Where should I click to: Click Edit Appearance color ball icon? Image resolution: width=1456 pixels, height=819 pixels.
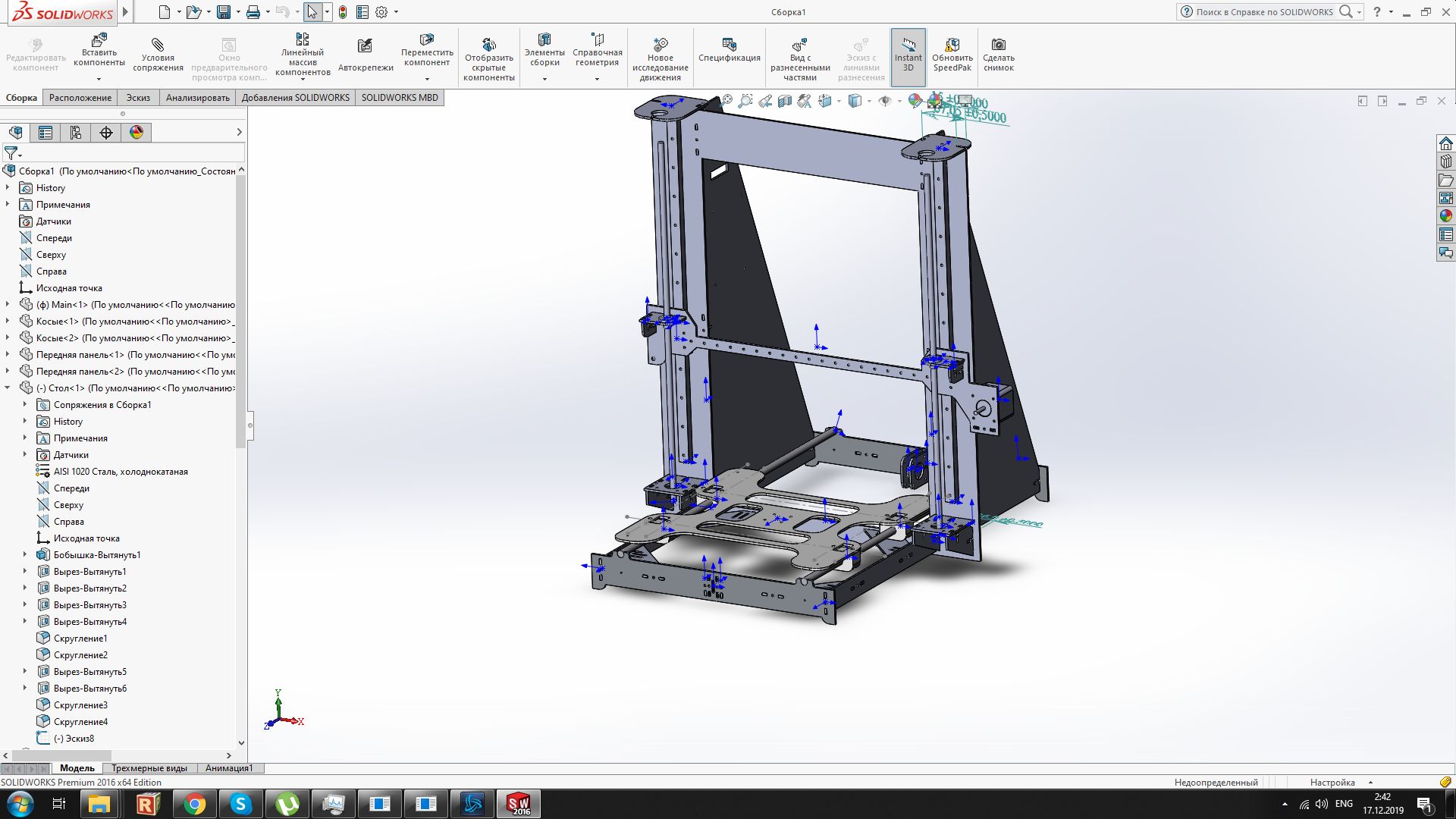point(915,100)
